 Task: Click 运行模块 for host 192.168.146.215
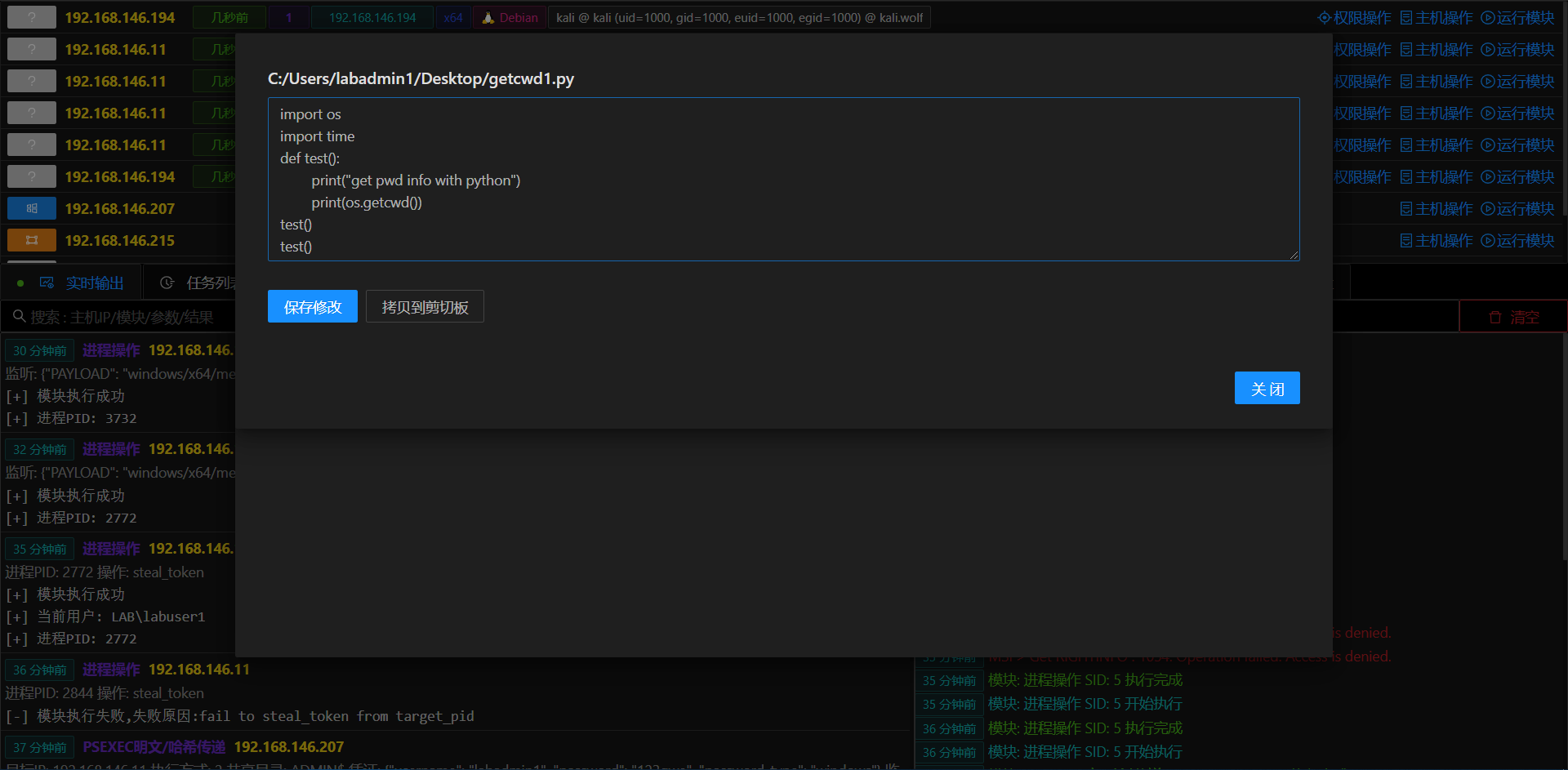pos(1517,240)
